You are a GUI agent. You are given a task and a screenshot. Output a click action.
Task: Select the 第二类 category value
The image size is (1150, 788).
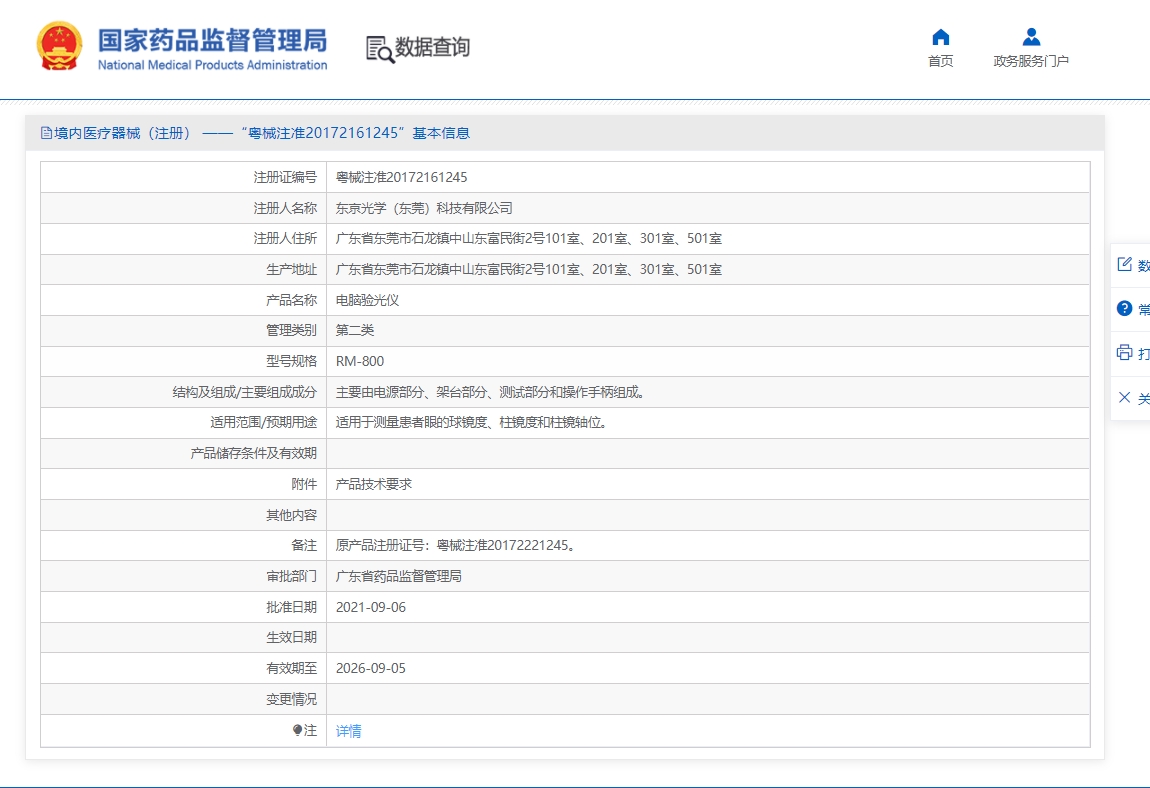[355, 330]
